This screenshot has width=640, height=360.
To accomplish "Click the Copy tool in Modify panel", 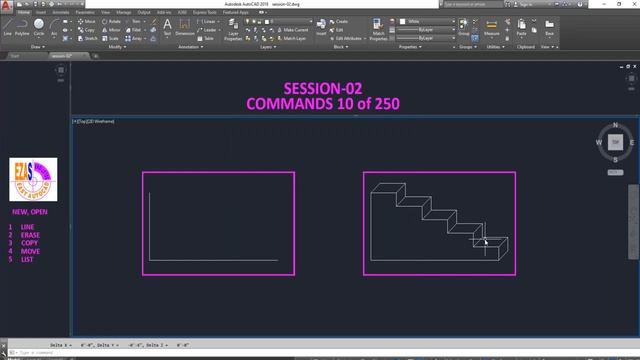I will (x=86, y=30).
